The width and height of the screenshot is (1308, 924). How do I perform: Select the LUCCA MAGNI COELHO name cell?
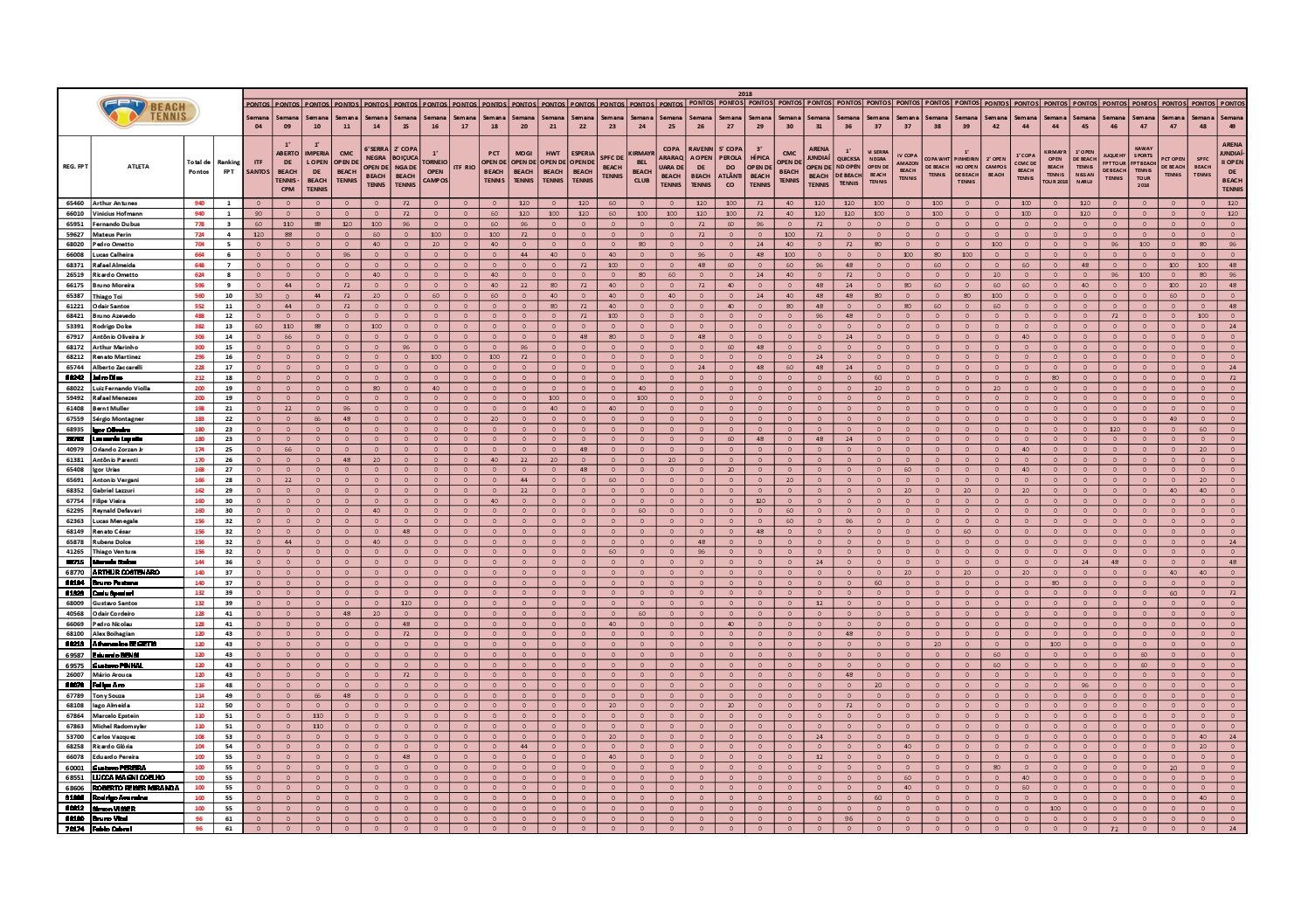(x=128, y=777)
